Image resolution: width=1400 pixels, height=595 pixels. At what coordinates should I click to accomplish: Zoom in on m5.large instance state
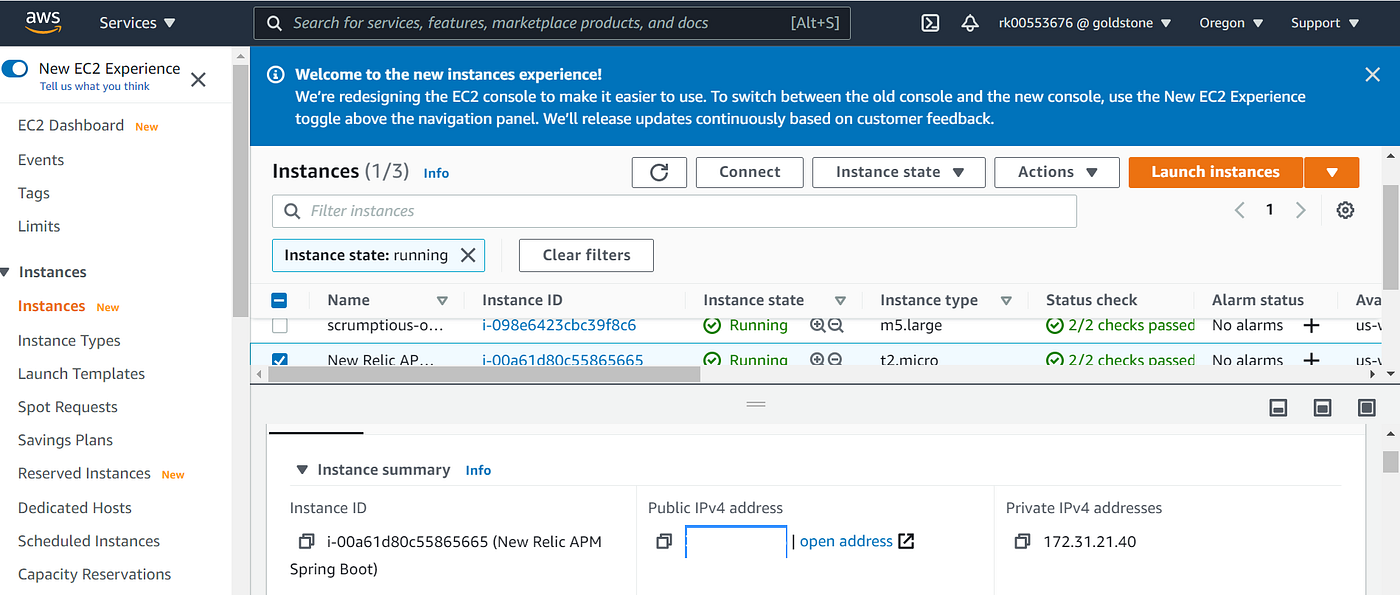[x=817, y=325]
